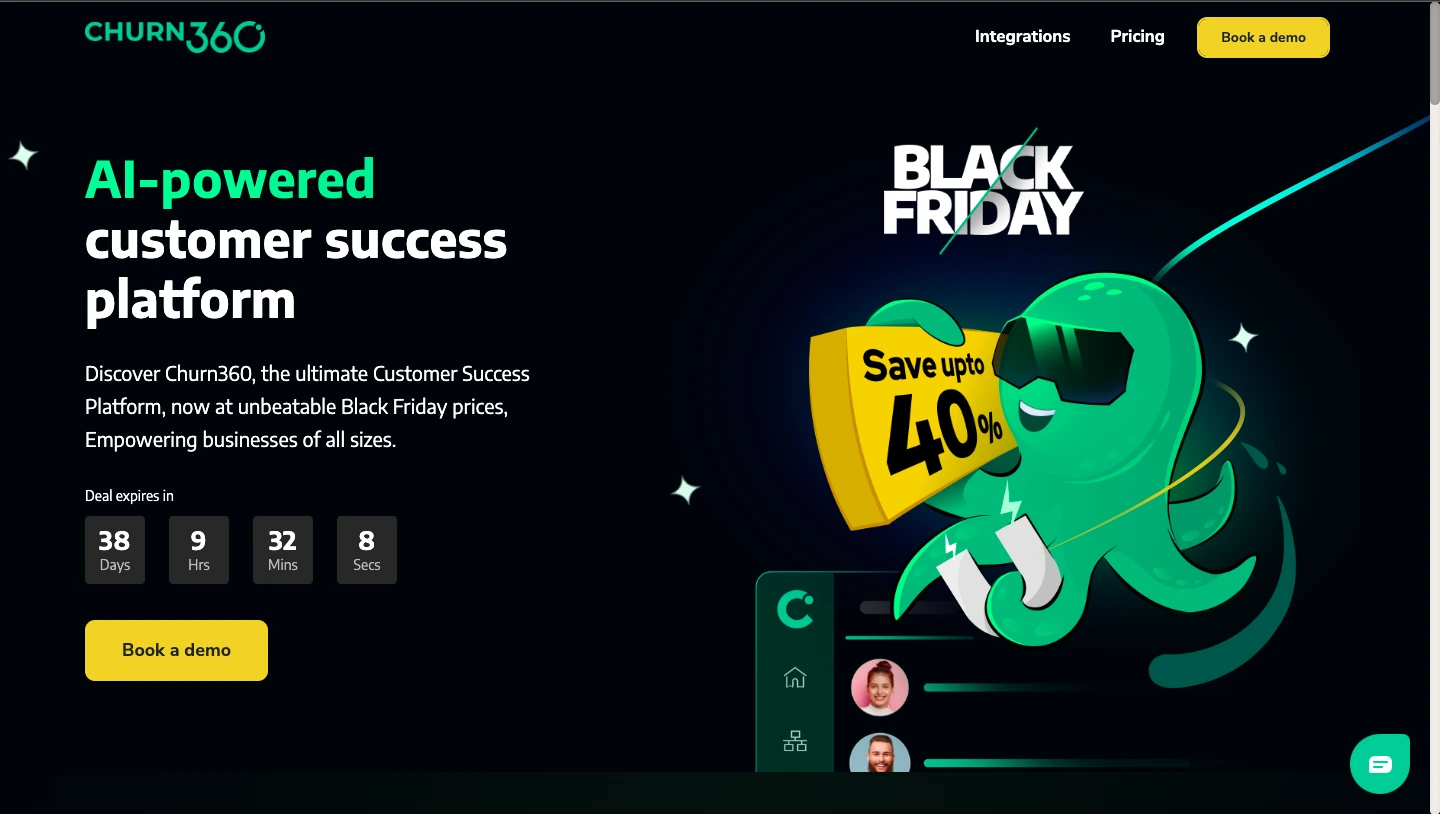Click the hierarchy icon in the dashboard sidebar

point(795,741)
